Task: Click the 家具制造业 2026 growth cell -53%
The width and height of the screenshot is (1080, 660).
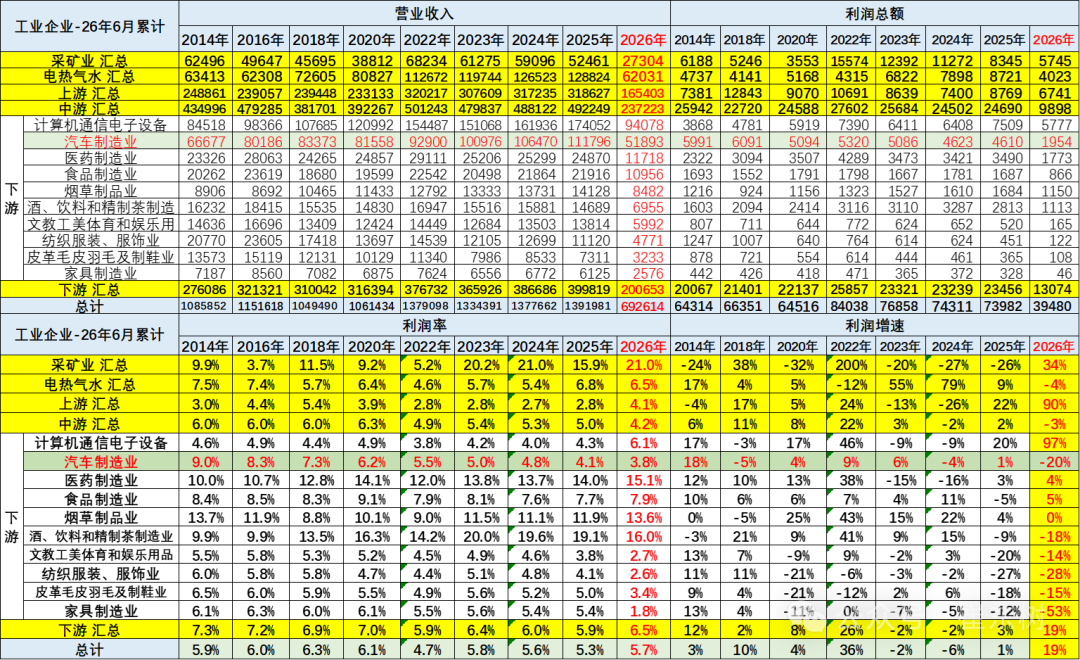Action: 1054,611
